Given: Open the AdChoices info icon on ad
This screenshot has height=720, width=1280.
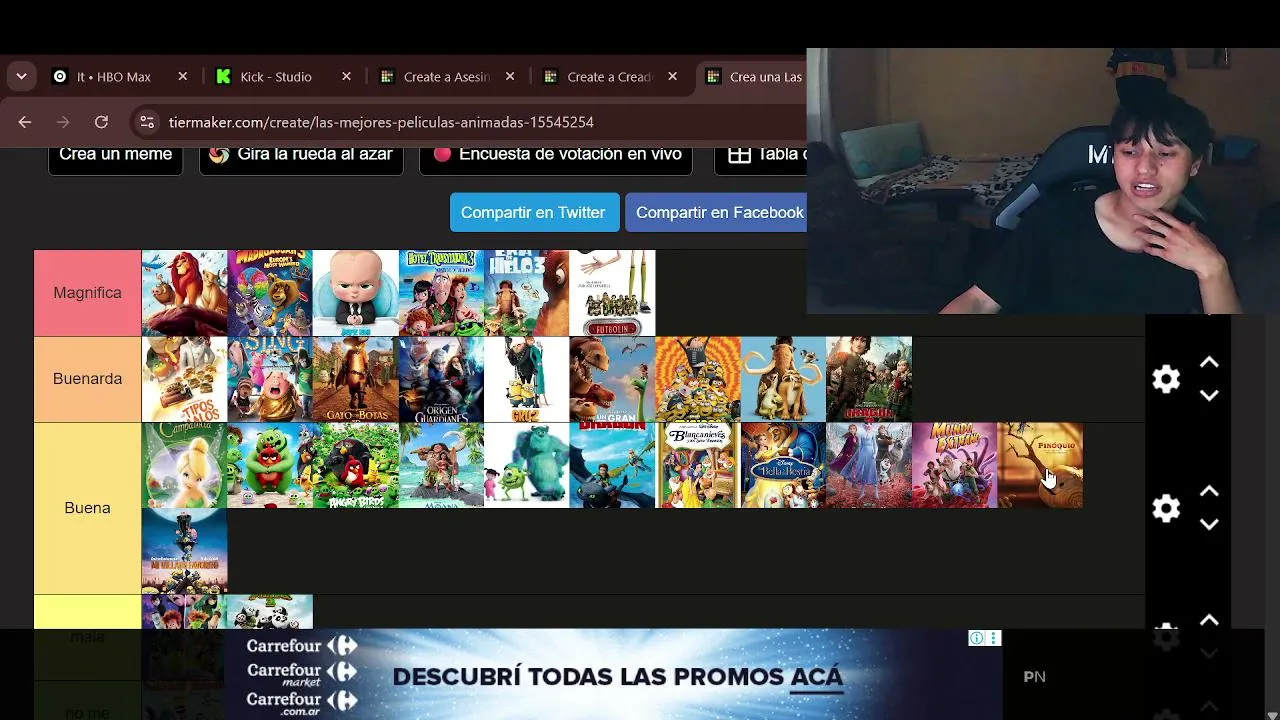Looking at the screenshot, I should pyautogui.click(x=976, y=638).
